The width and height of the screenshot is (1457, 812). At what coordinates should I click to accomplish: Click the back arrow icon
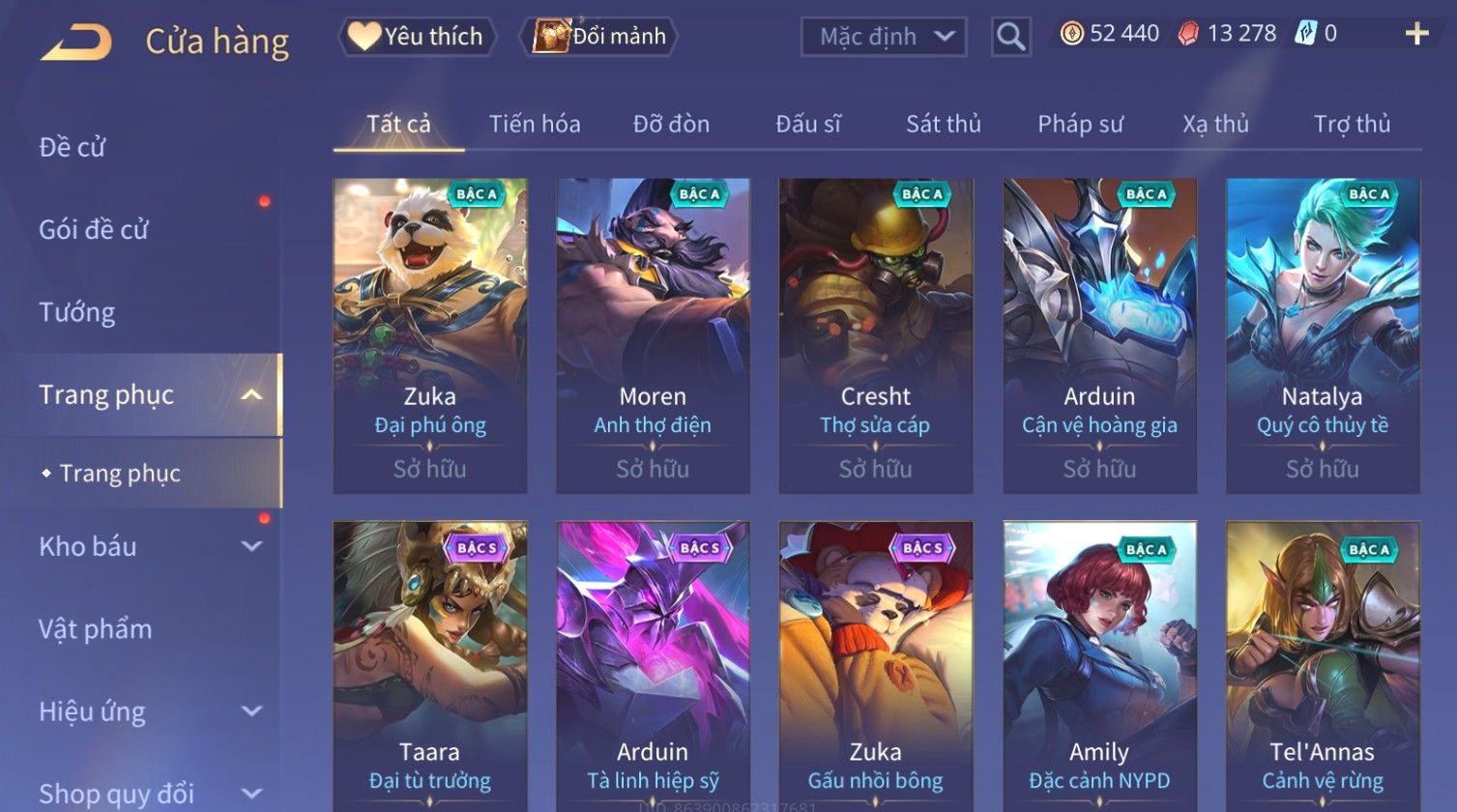point(76,43)
